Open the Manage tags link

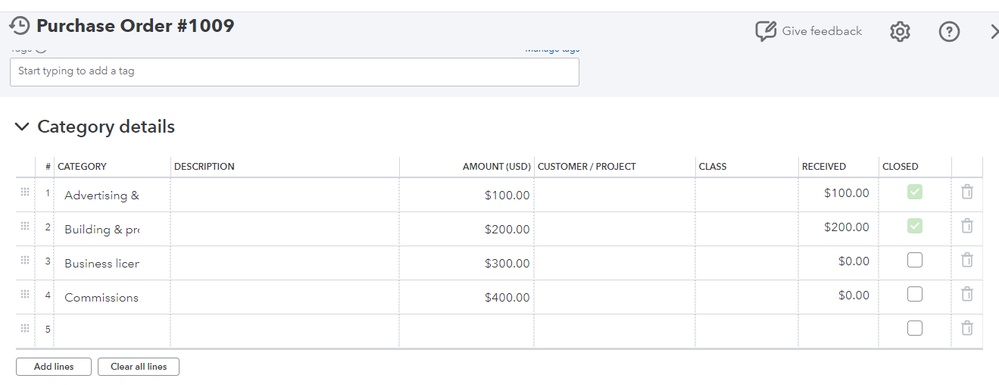point(552,49)
